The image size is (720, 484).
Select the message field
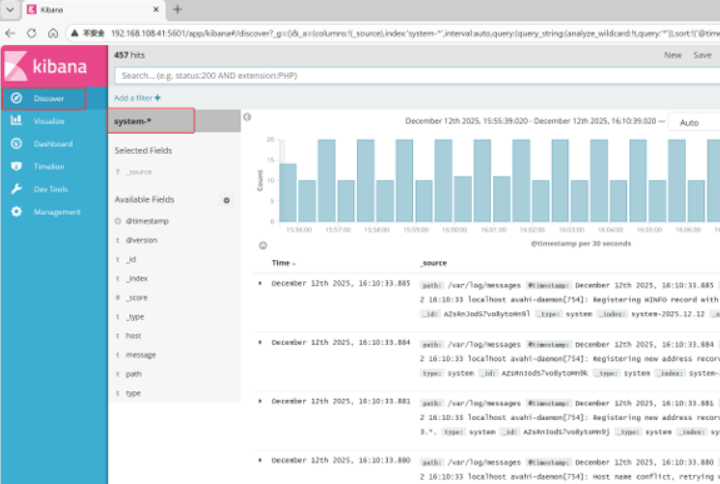pos(141,355)
